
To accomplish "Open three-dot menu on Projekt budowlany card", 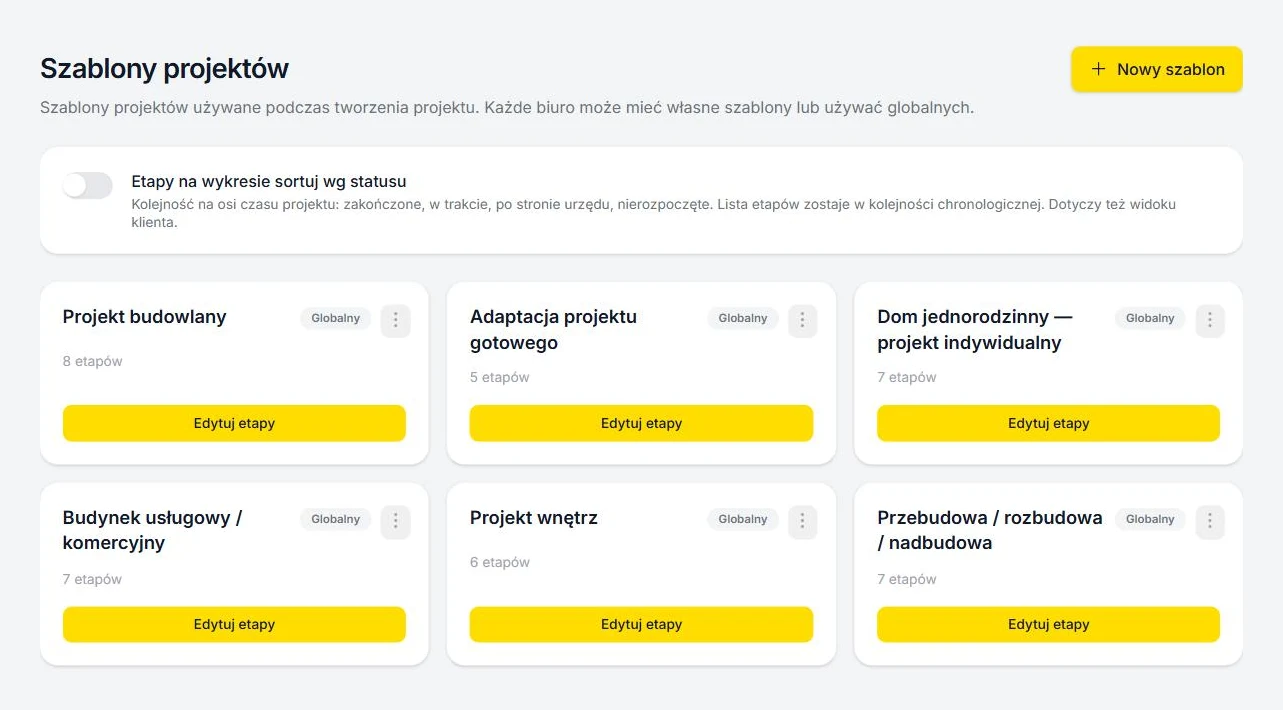I will click(395, 320).
